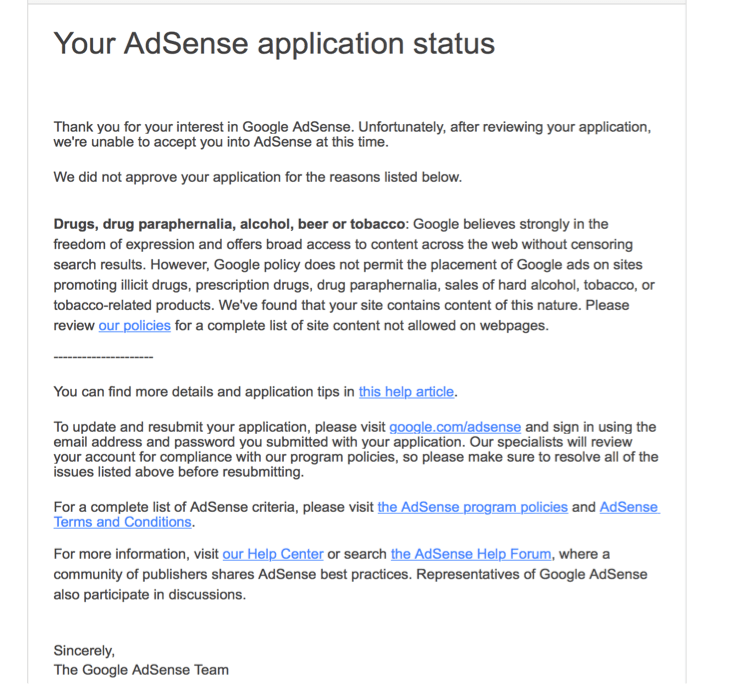The image size is (747, 684).
Task: Open 'the AdSense program policies' link
Action: pyautogui.click(x=473, y=507)
